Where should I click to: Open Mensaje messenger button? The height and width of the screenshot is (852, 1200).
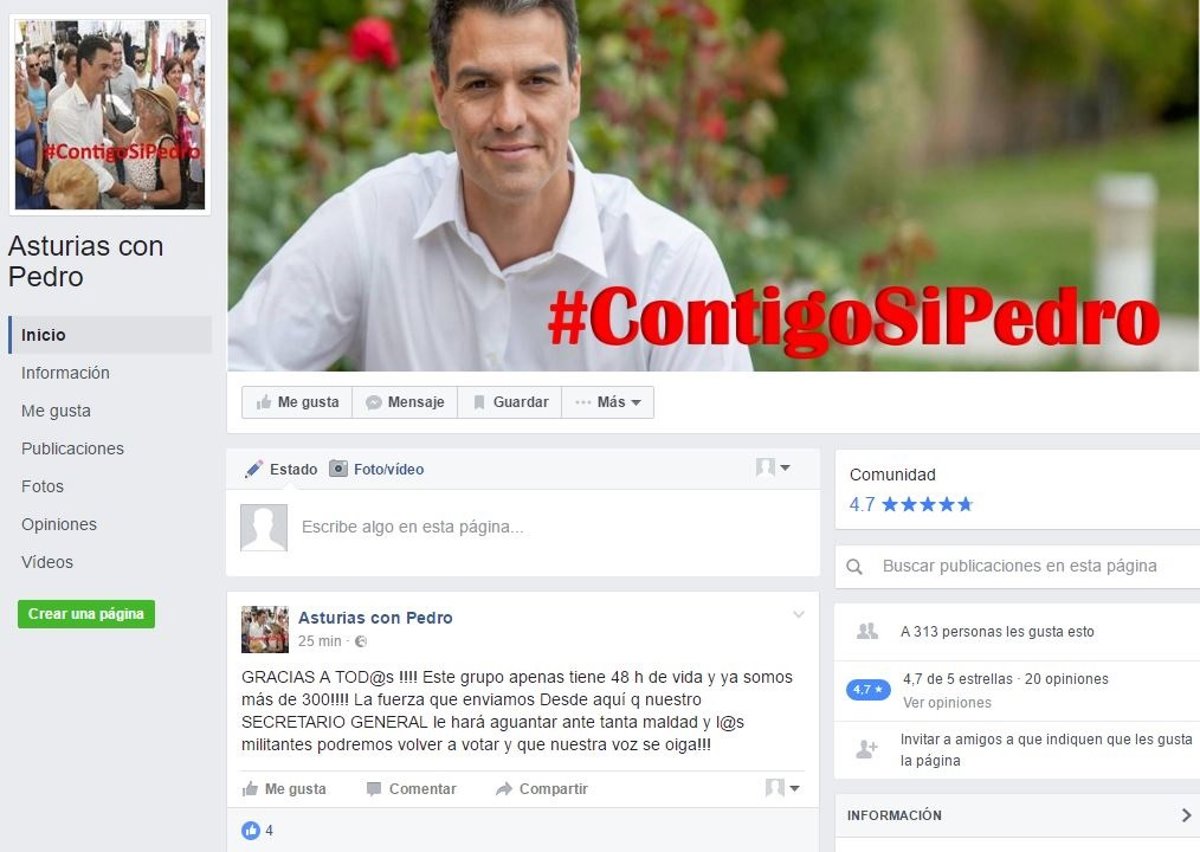(404, 402)
